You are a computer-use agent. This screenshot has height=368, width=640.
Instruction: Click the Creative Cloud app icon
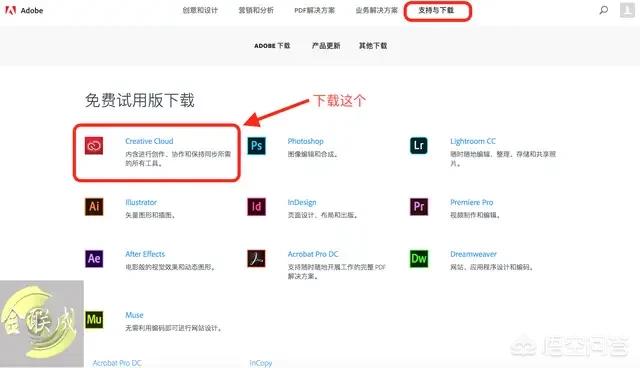click(x=94, y=146)
